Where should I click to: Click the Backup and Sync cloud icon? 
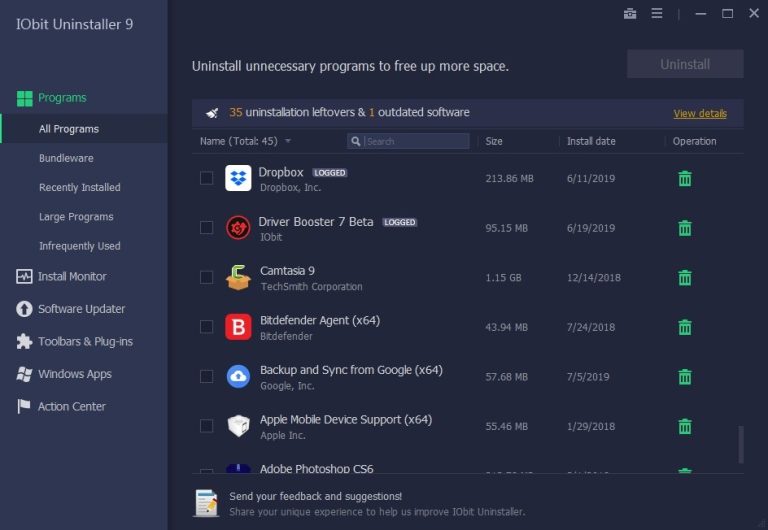click(x=238, y=376)
